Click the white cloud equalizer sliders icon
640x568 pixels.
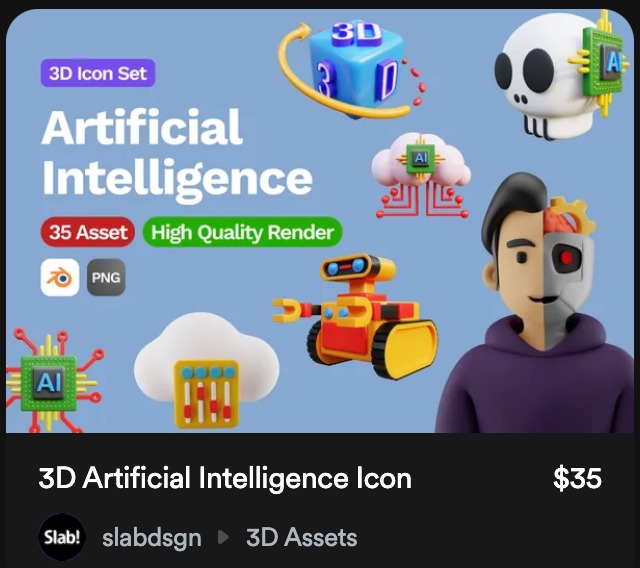pos(207,371)
